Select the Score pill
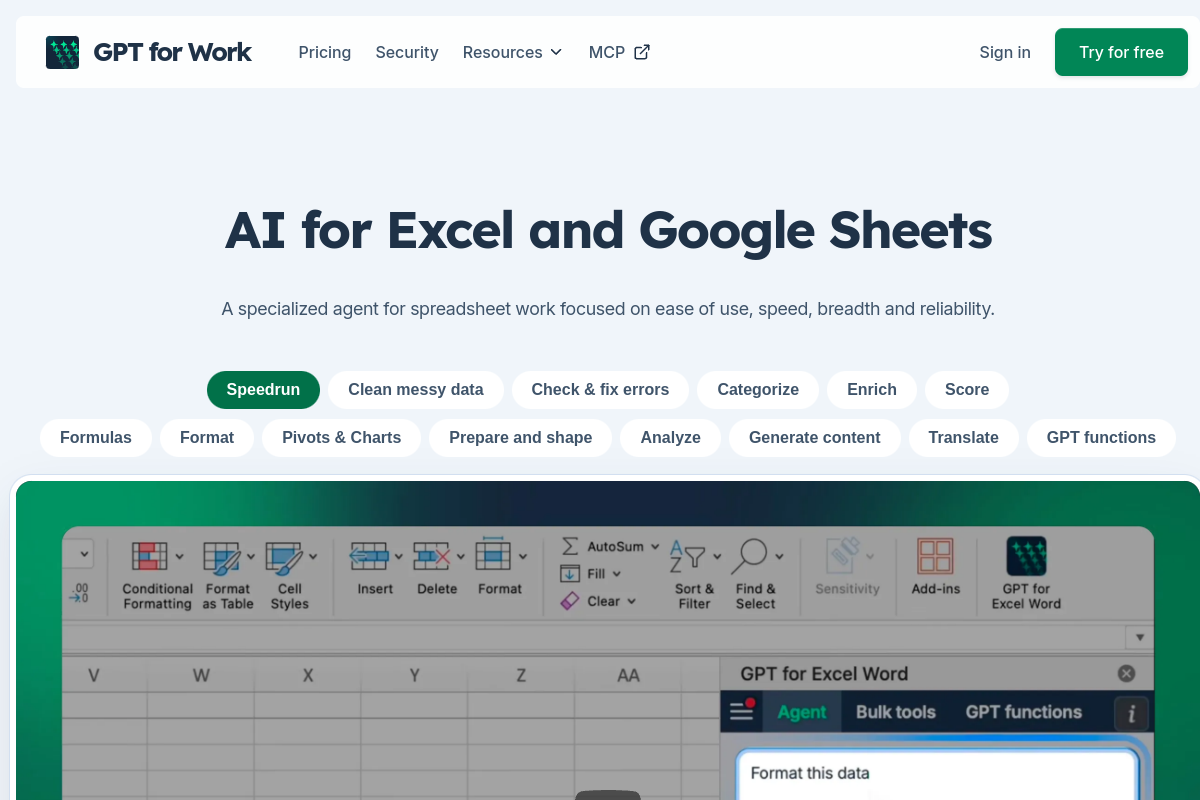Image resolution: width=1200 pixels, height=800 pixels. click(967, 390)
